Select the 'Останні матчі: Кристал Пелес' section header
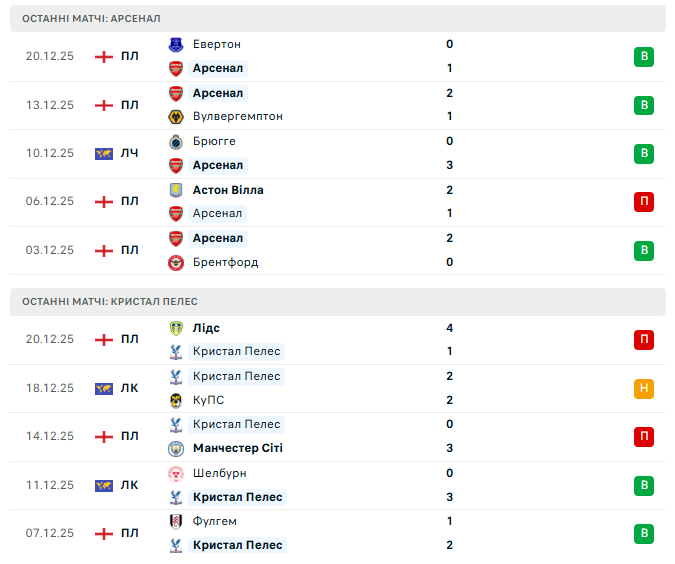675x564 pixels. [x=110, y=301]
